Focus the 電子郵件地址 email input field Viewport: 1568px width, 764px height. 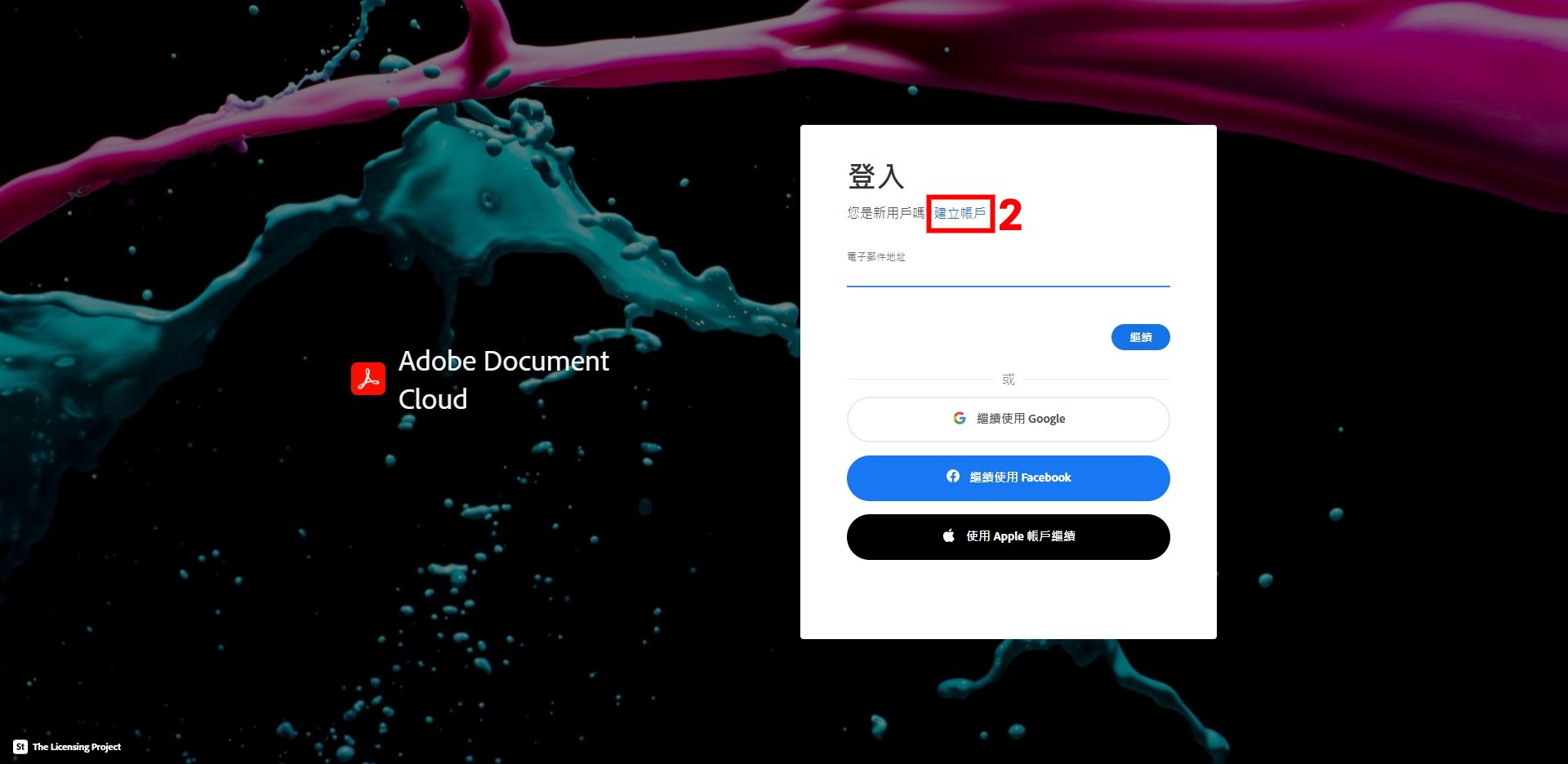[x=1009, y=275]
